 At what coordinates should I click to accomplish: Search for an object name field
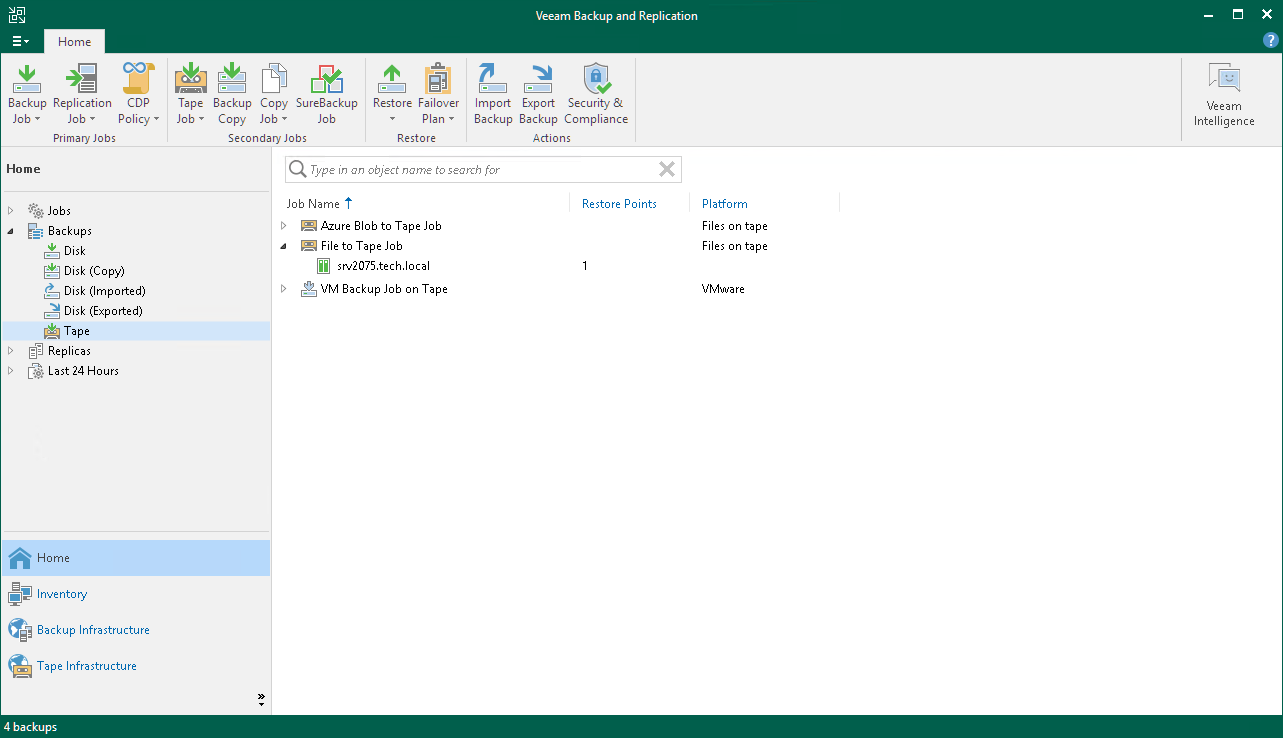[x=482, y=170]
